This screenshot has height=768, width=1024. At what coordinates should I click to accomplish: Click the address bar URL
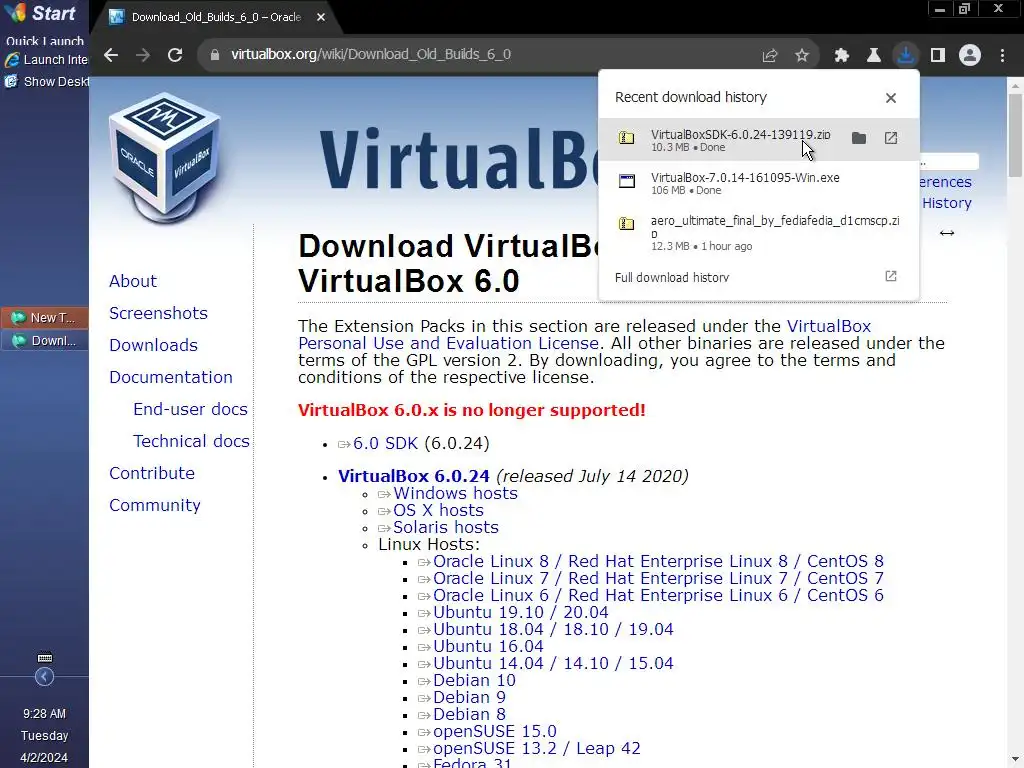click(x=370, y=55)
